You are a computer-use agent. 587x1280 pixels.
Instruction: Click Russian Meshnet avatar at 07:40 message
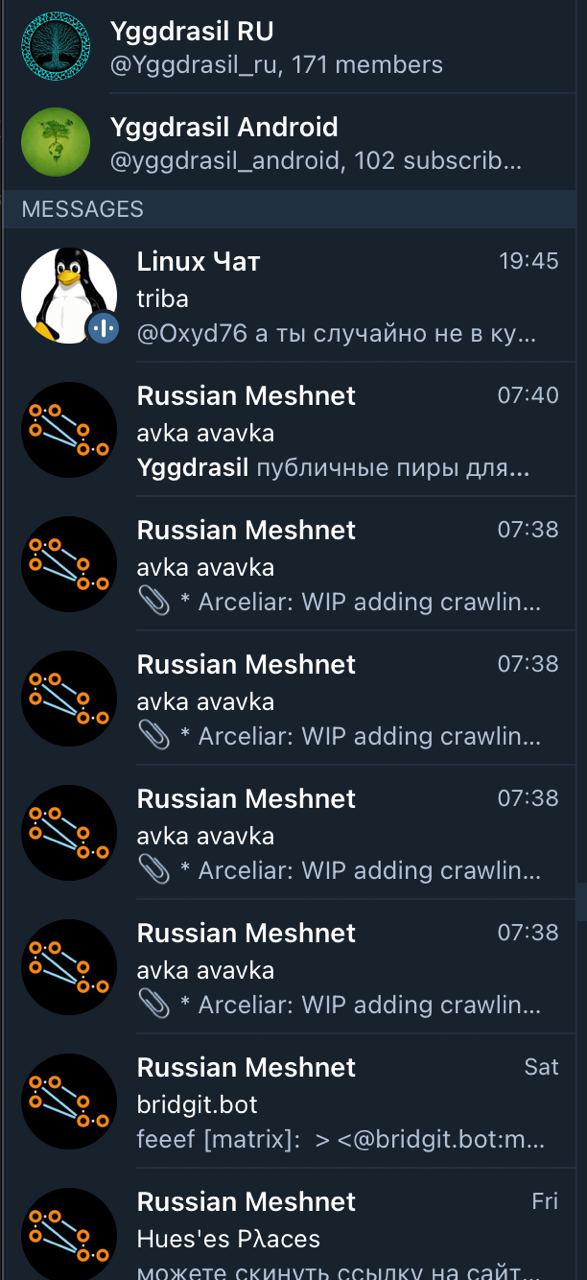click(x=69, y=430)
